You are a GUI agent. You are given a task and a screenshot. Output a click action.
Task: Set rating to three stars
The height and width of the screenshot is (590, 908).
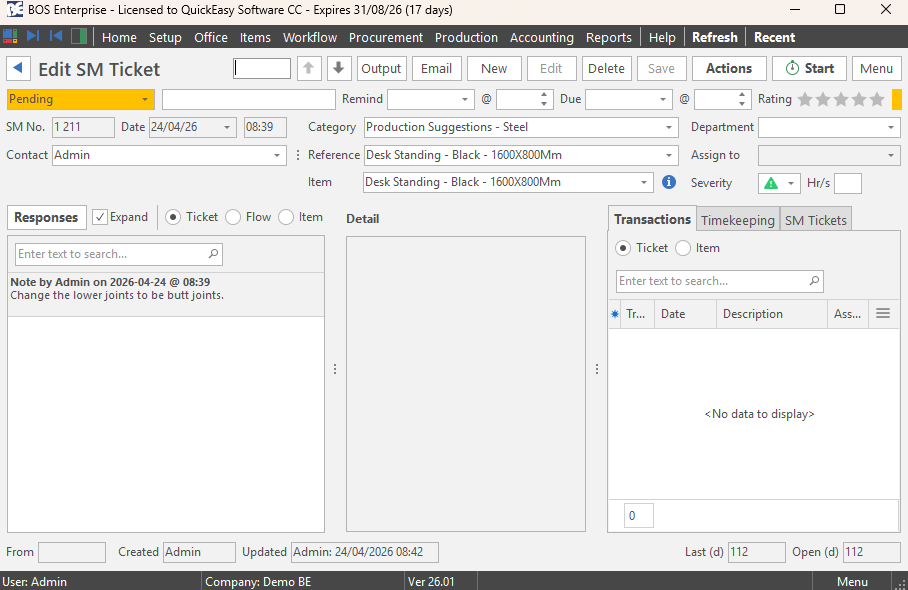click(841, 100)
